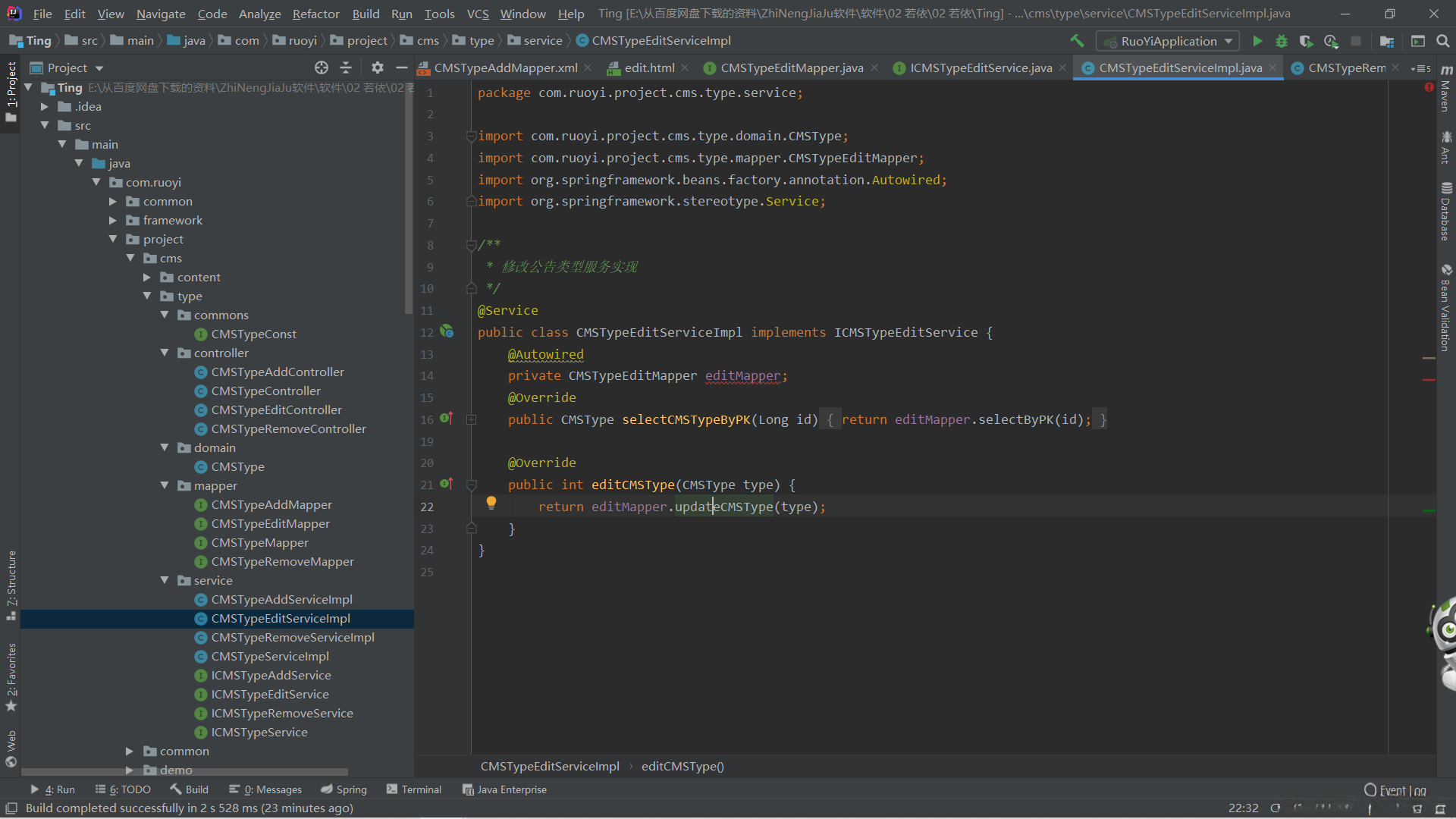
Task: Open Project Structure folder icon
Action: [1387, 41]
